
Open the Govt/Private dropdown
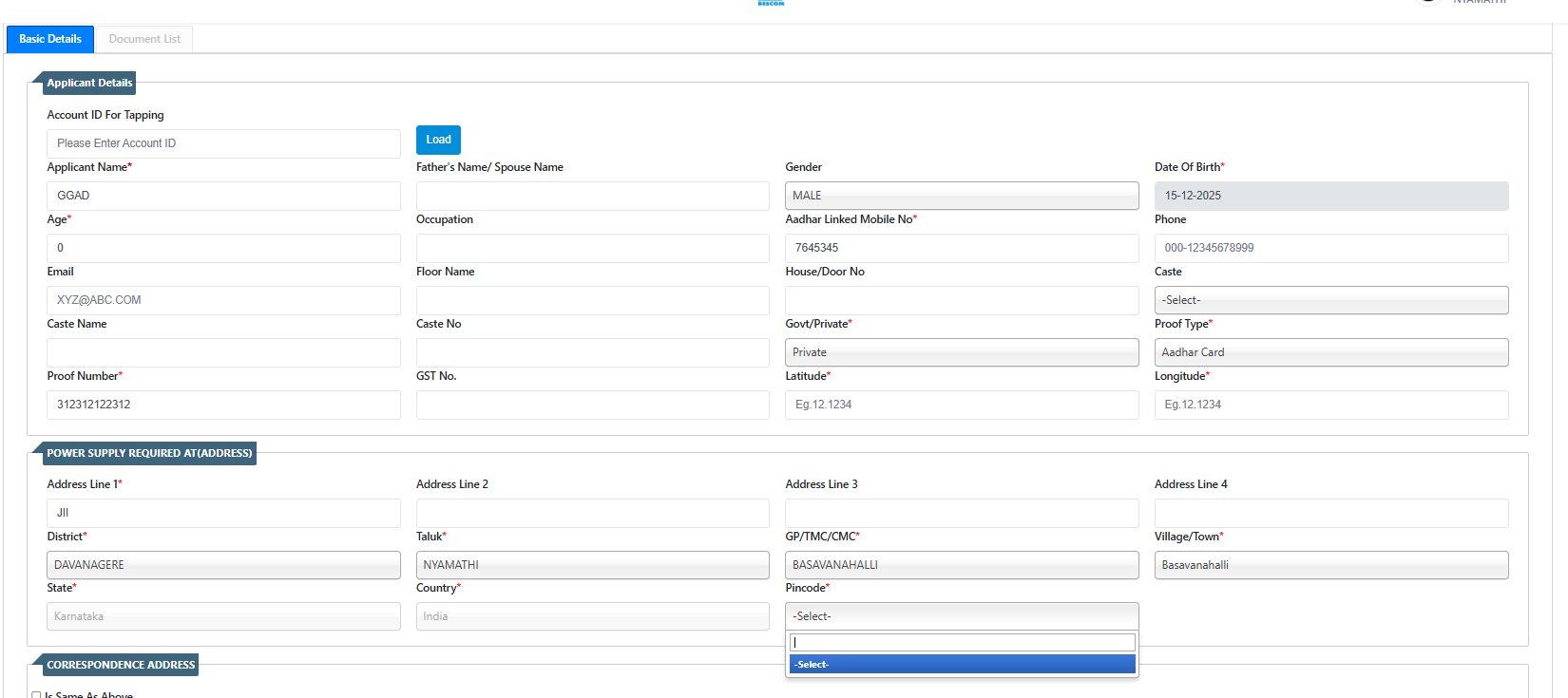(x=961, y=352)
